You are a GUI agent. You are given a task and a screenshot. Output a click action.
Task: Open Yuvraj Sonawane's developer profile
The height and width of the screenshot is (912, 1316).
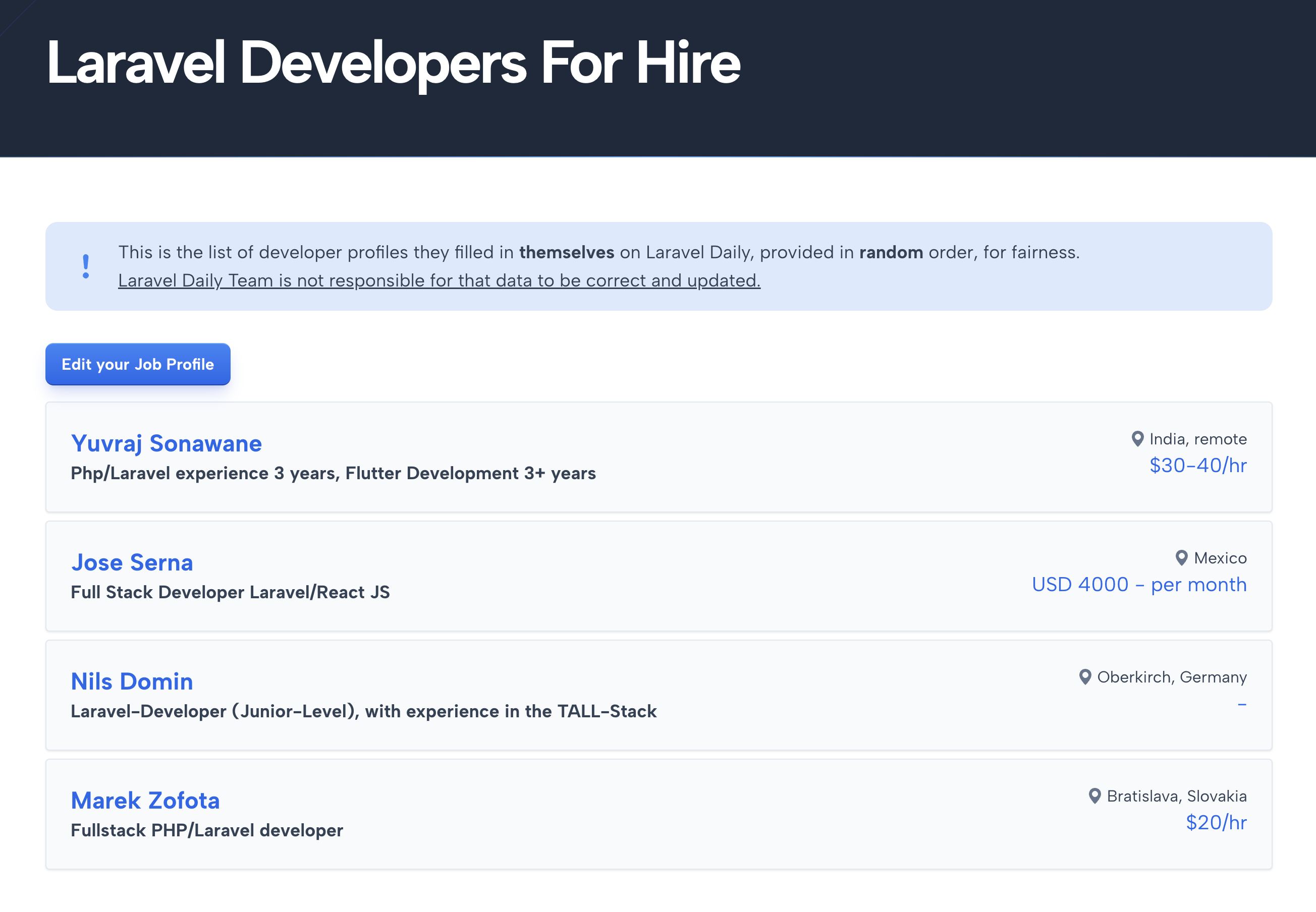point(167,443)
